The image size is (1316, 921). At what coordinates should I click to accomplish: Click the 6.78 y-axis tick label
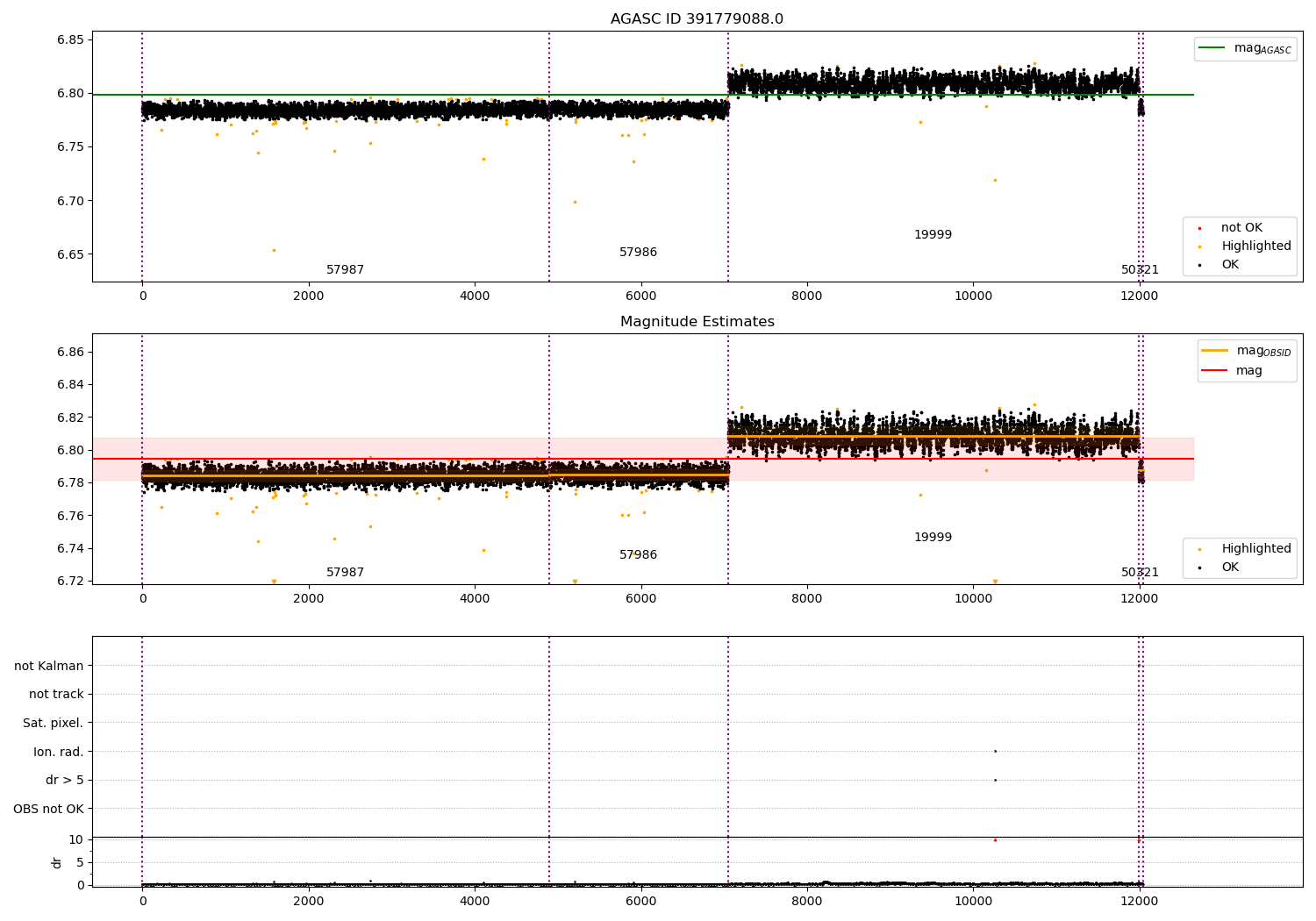click(x=70, y=483)
